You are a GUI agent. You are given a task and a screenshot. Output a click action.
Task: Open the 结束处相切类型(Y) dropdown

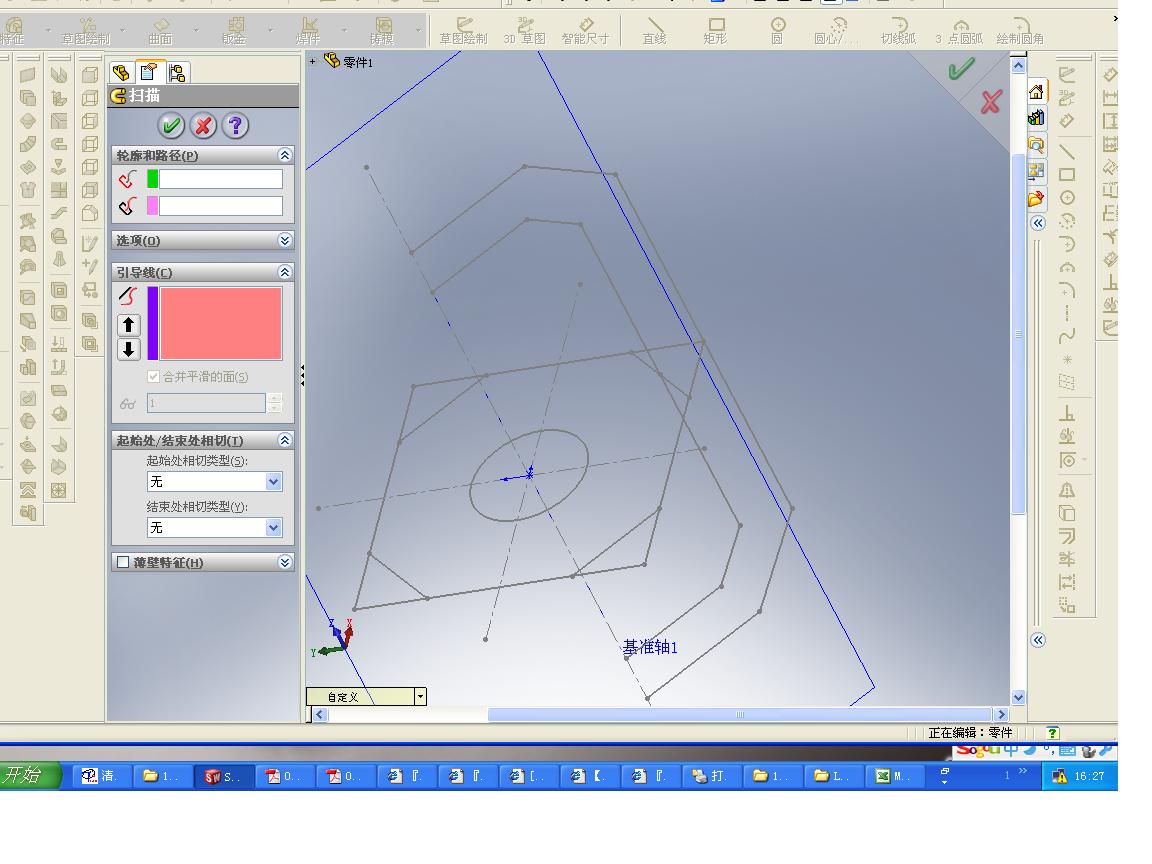pos(273,528)
